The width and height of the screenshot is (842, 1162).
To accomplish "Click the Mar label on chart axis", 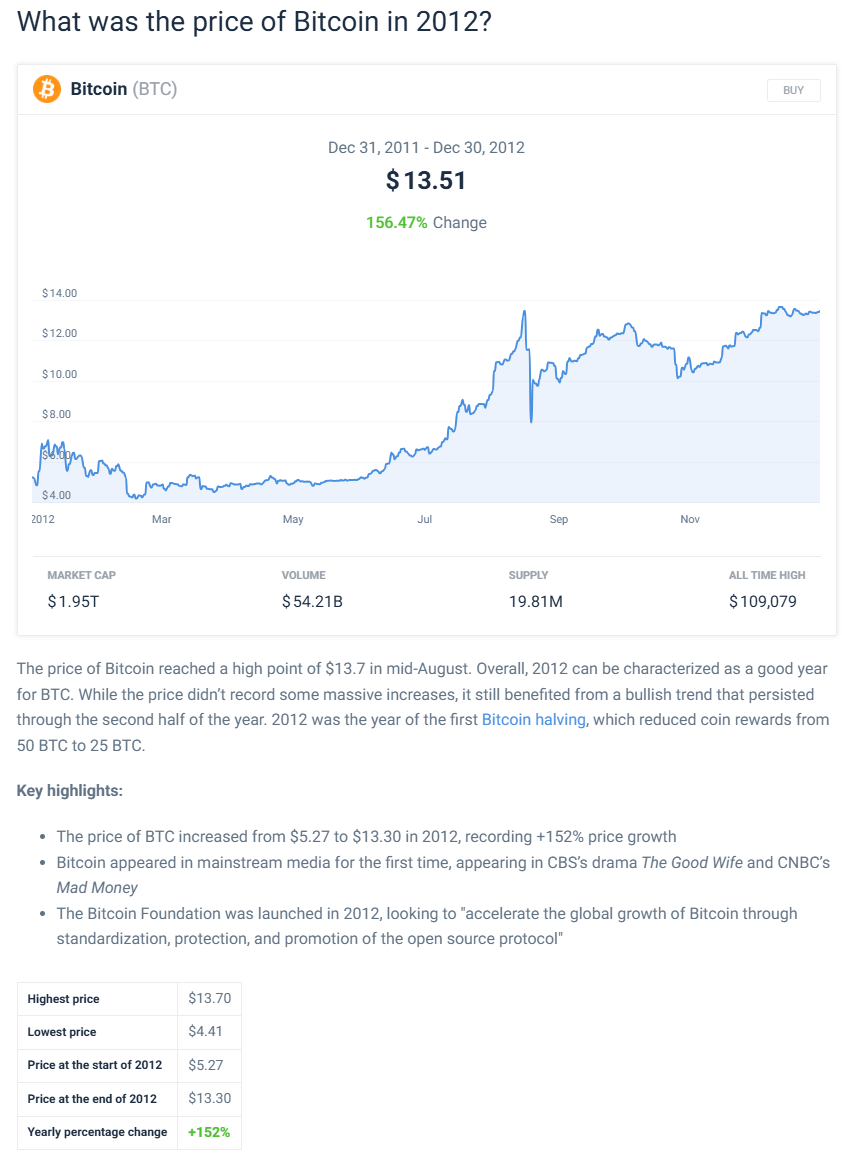I will pos(162,519).
